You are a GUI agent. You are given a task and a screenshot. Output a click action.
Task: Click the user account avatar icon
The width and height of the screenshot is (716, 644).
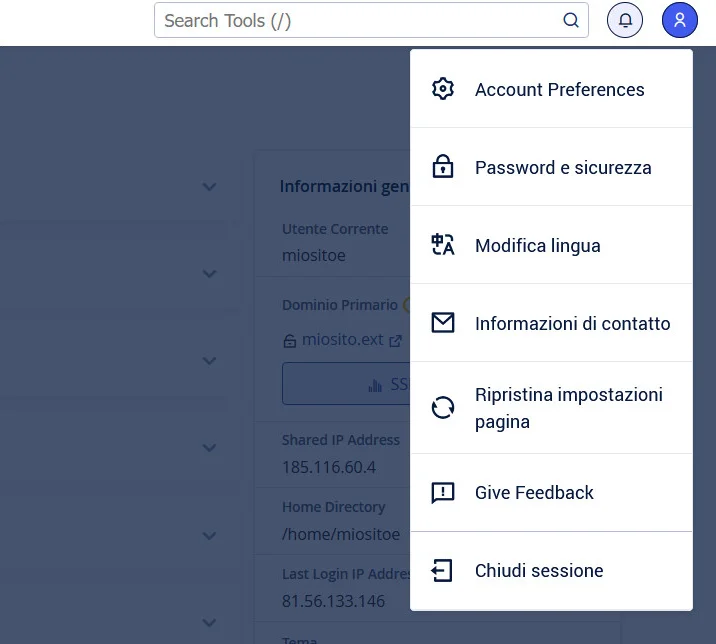click(679, 20)
